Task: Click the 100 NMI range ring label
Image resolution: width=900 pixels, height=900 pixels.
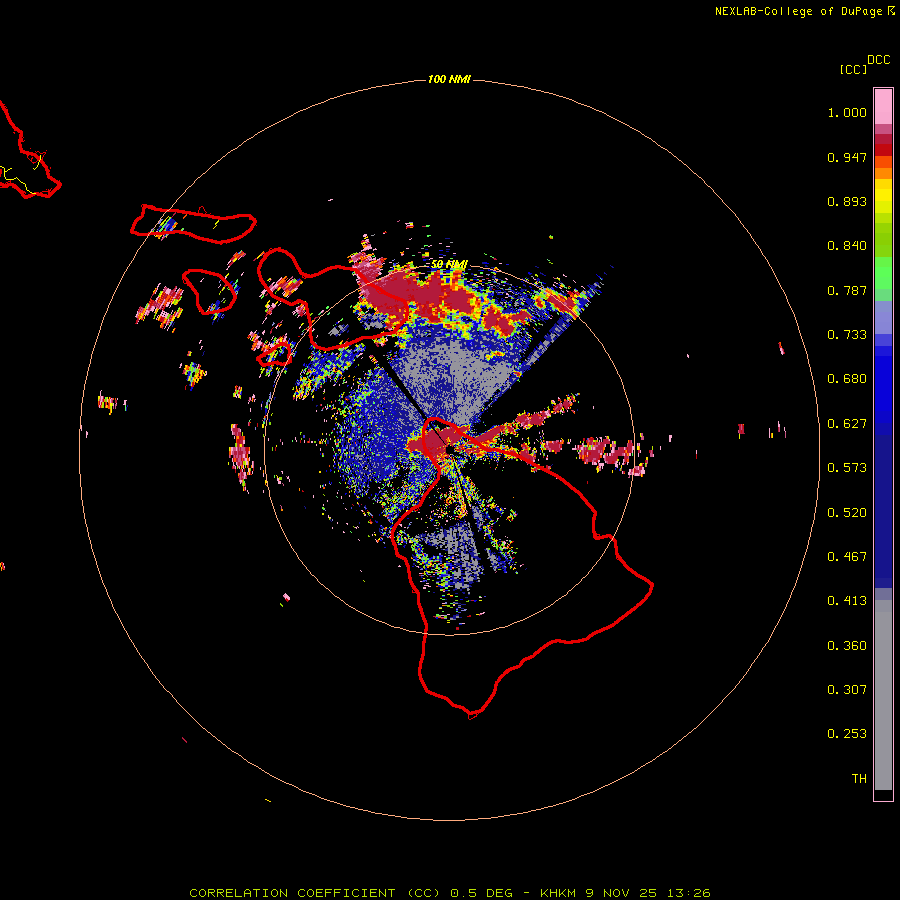Action: pyautogui.click(x=449, y=79)
